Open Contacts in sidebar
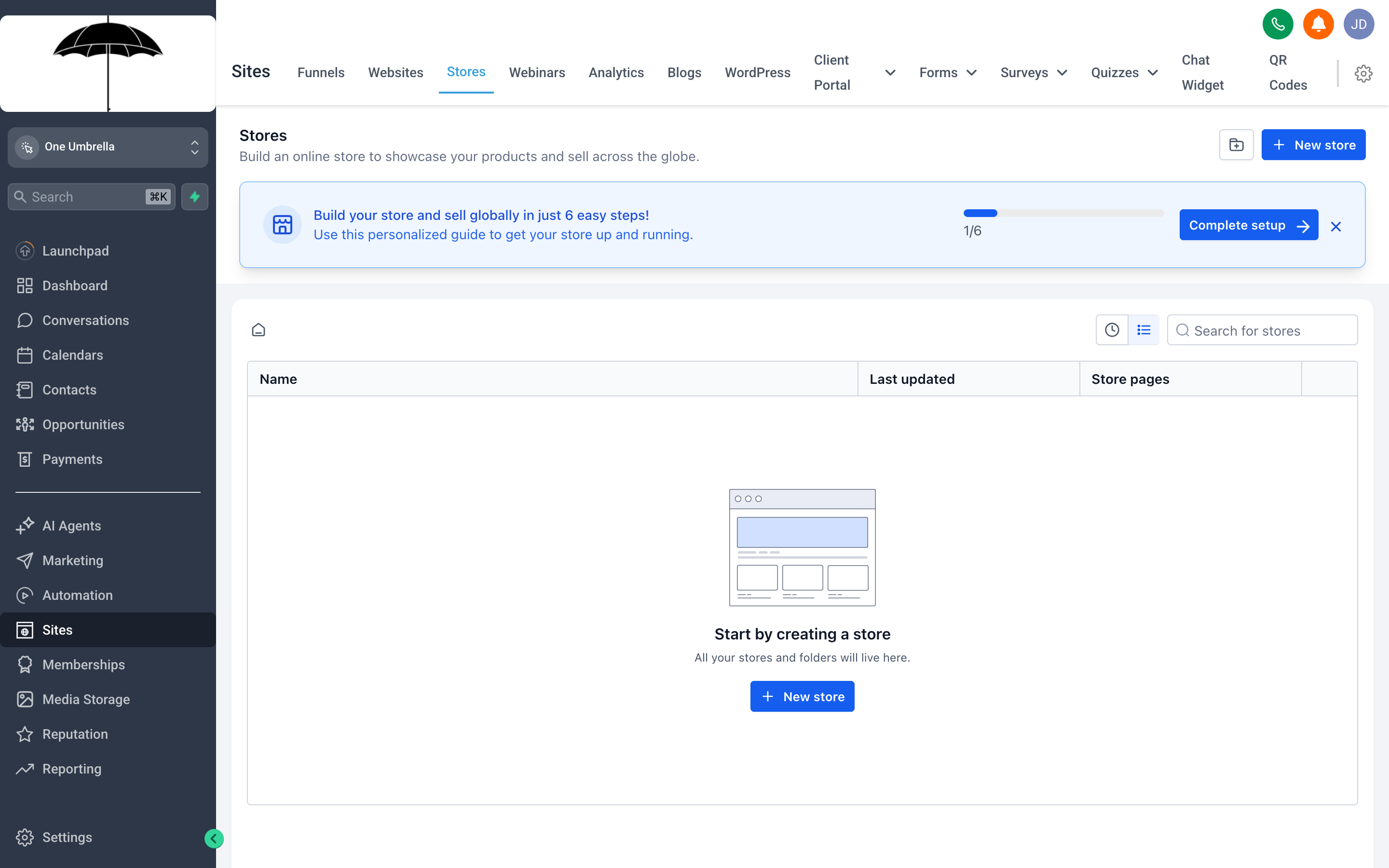 click(108, 390)
